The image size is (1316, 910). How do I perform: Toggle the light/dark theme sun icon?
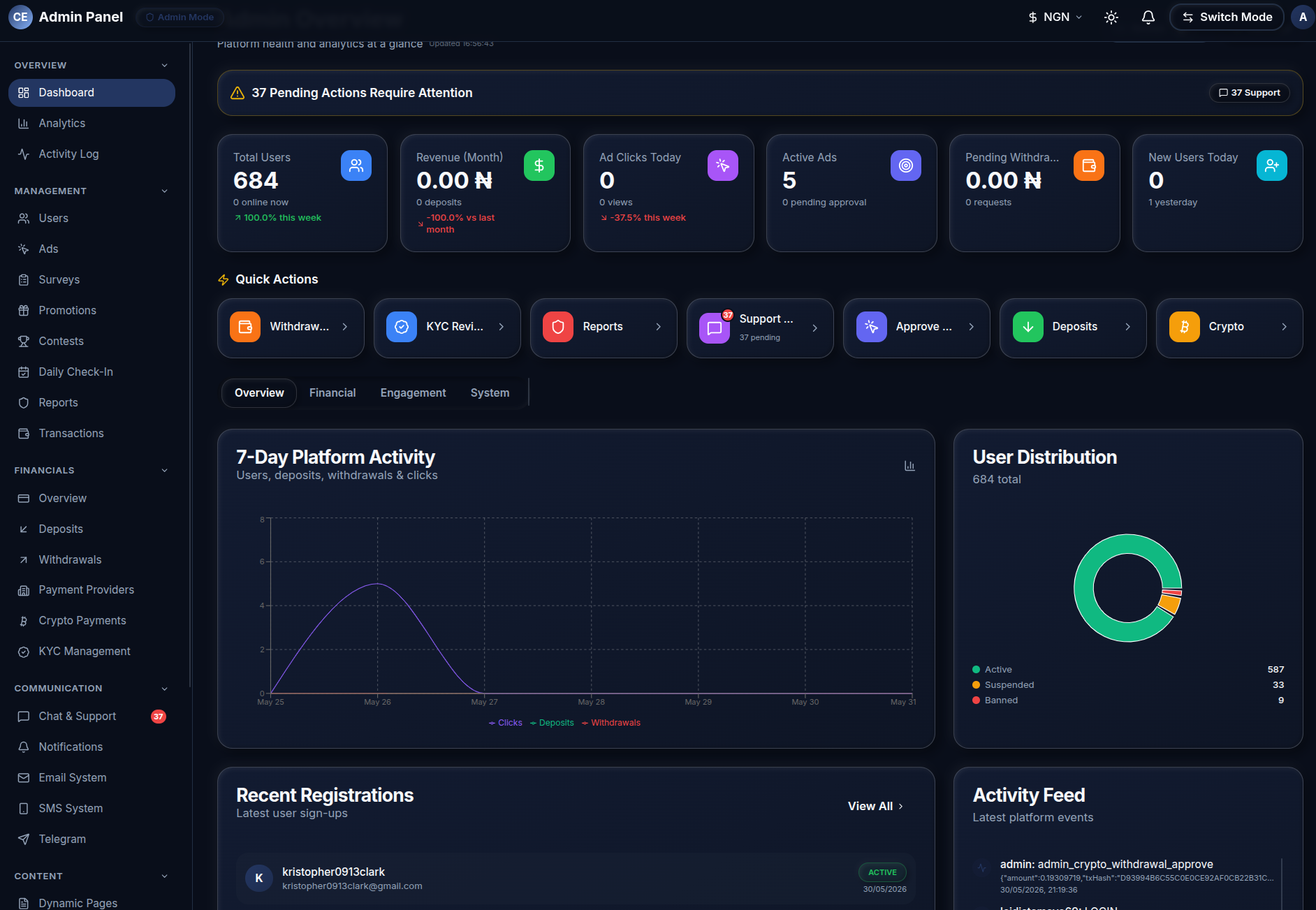coord(1111,17)
